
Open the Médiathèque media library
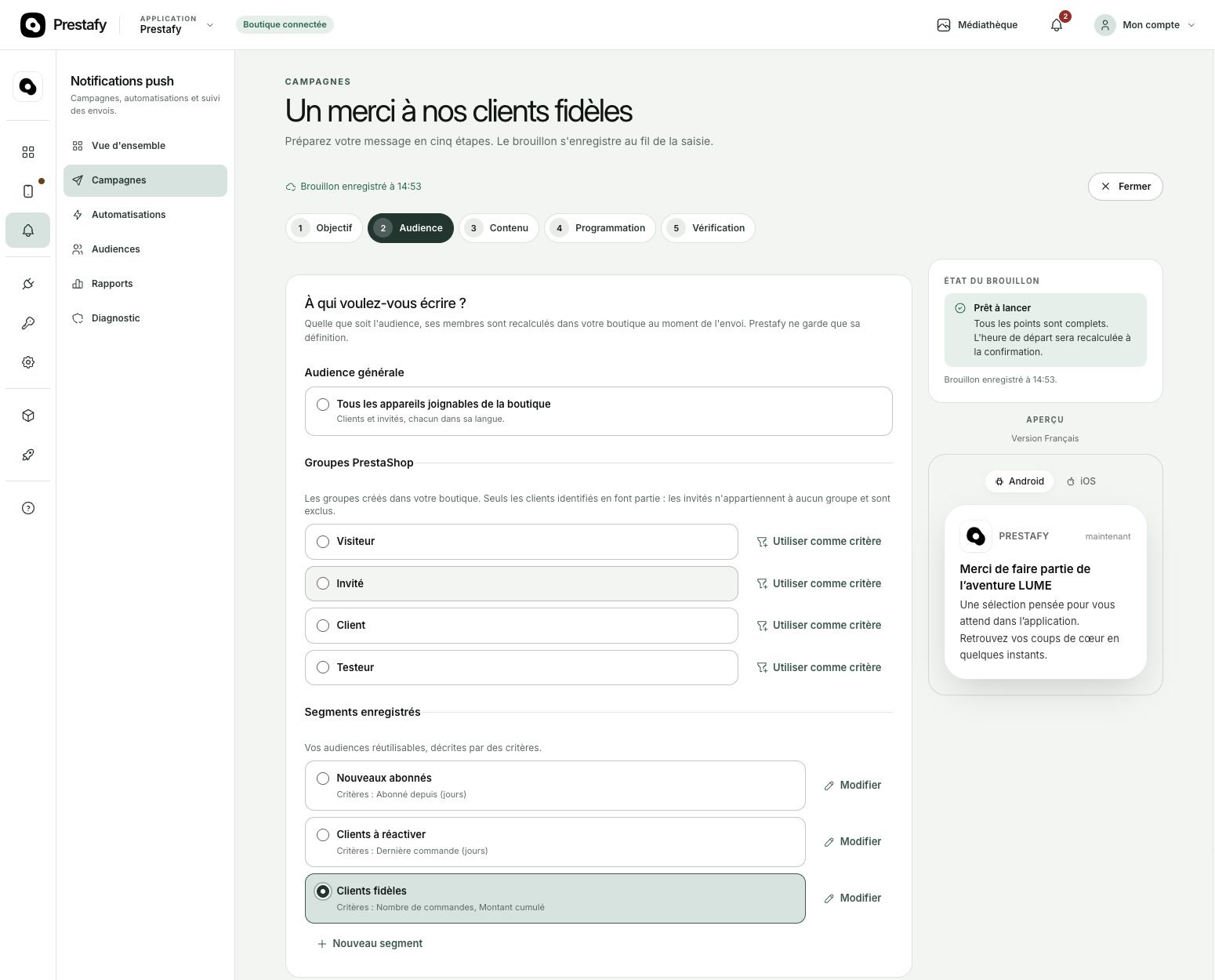click(977, 25)
